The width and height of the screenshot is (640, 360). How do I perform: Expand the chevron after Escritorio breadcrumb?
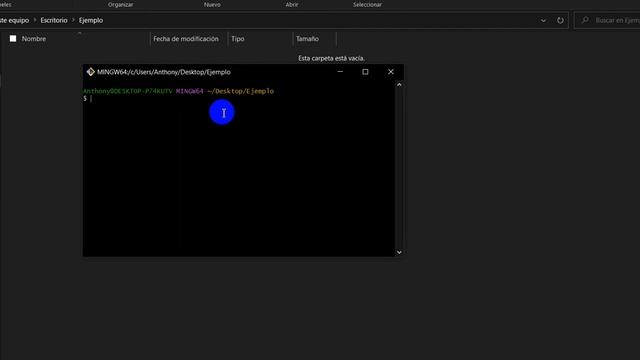(x=73, y=20)
